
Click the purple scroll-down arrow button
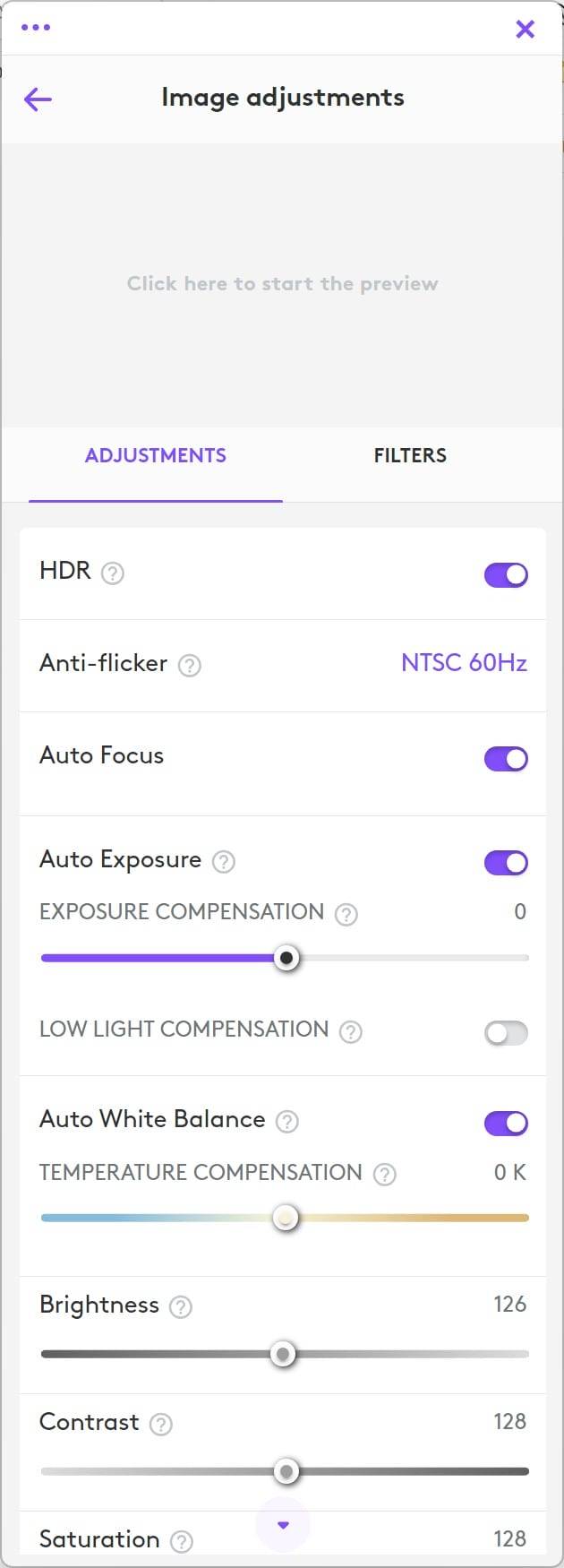(x=283, y=1525)
